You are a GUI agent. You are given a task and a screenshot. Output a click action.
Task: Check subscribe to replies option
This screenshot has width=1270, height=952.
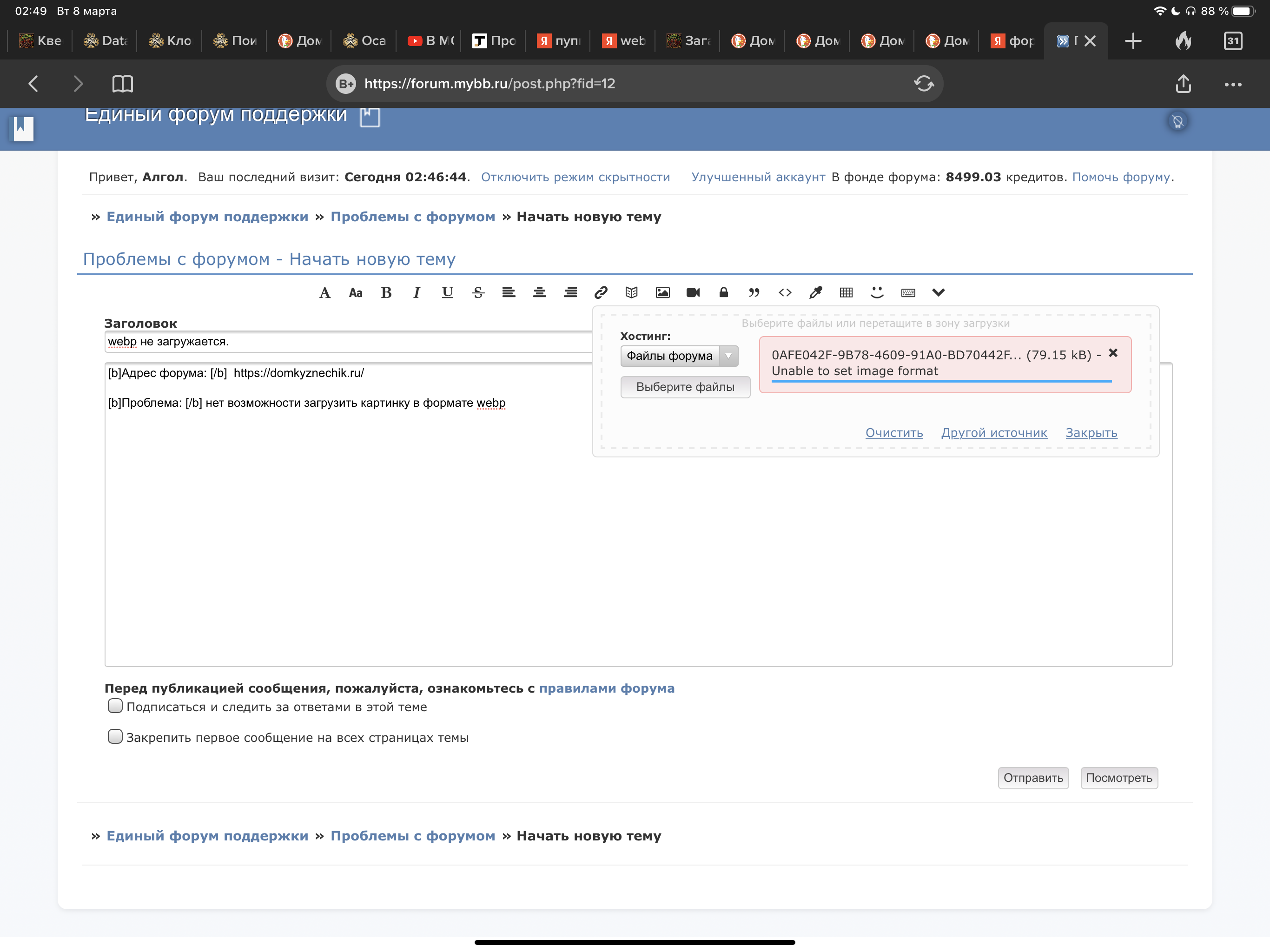115,706
